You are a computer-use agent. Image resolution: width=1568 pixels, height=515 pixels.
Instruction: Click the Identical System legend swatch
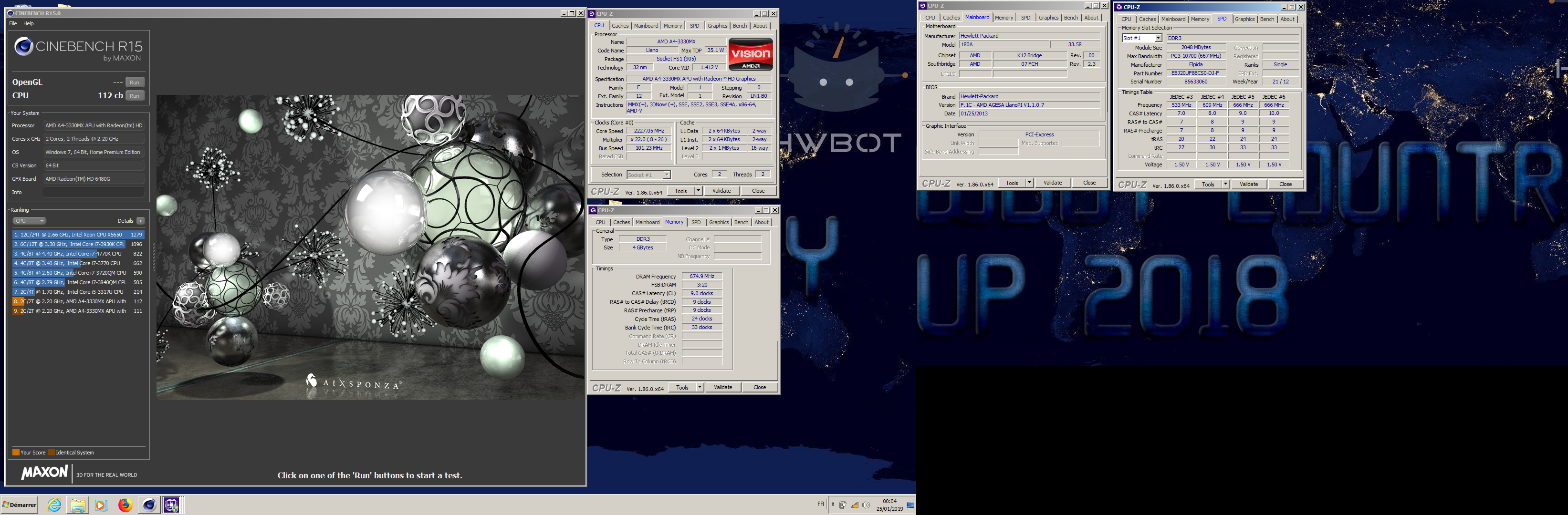[51, 453]
